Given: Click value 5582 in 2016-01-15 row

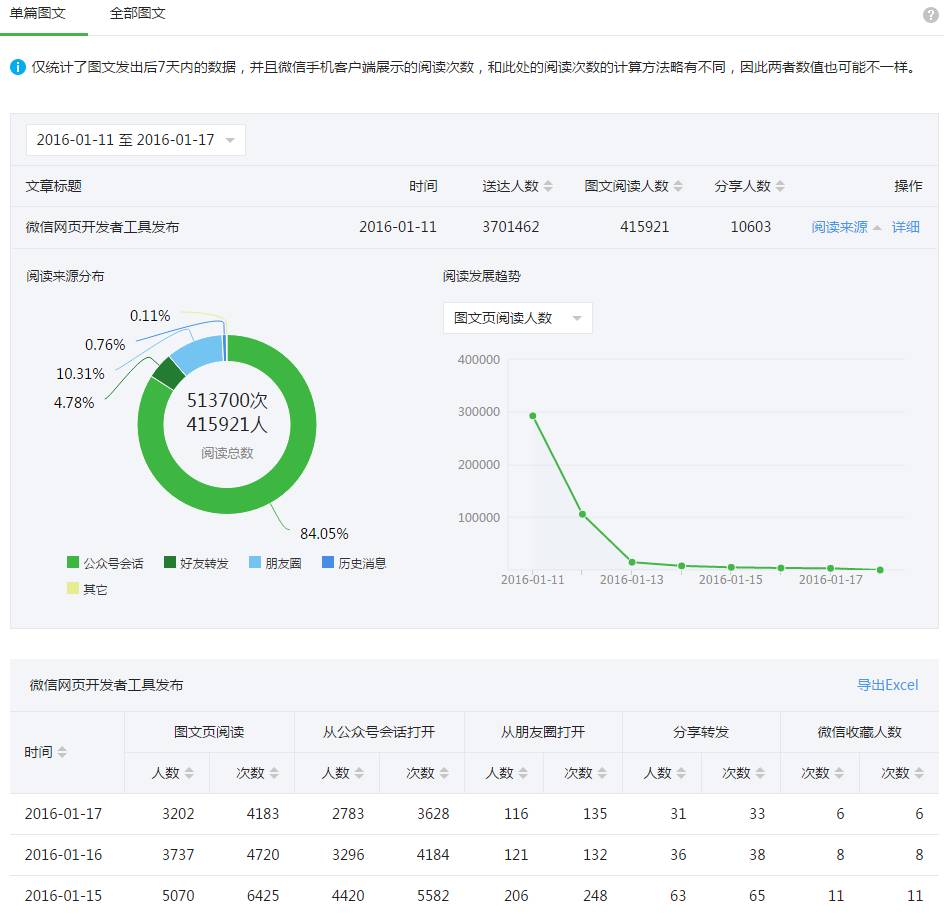Looking at the screenshot, I should coord(433,896).
